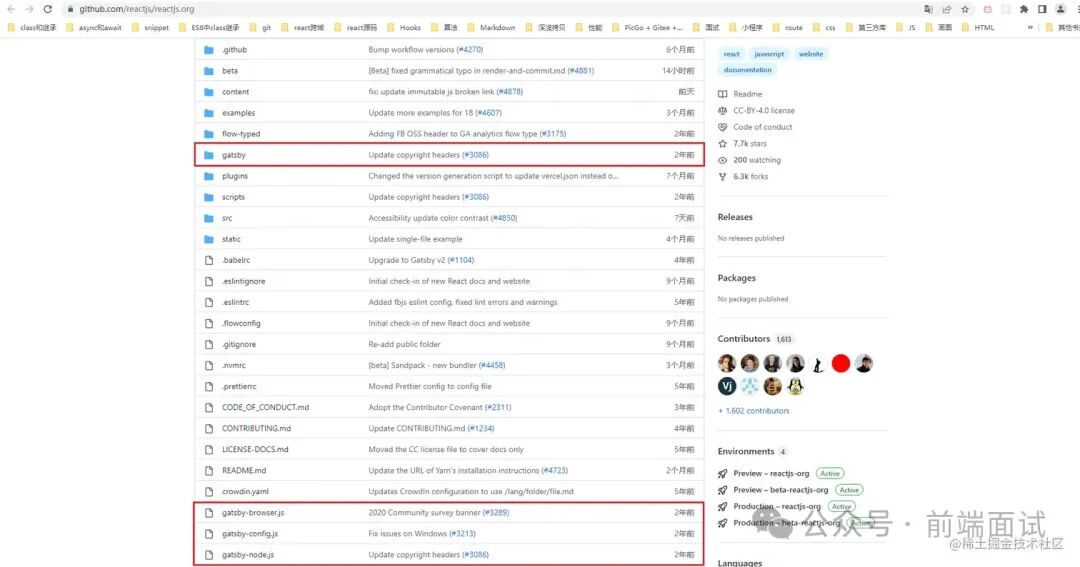Image resolution: width=1080 pixels, height=567 pixels.
Task: Click the scale icon beside CC-BY-4.0 license
Action: [723, 110]
